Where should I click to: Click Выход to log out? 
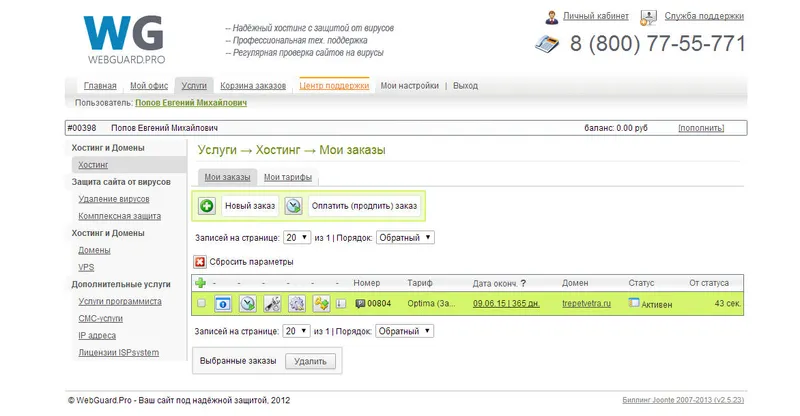pos(465,86)
